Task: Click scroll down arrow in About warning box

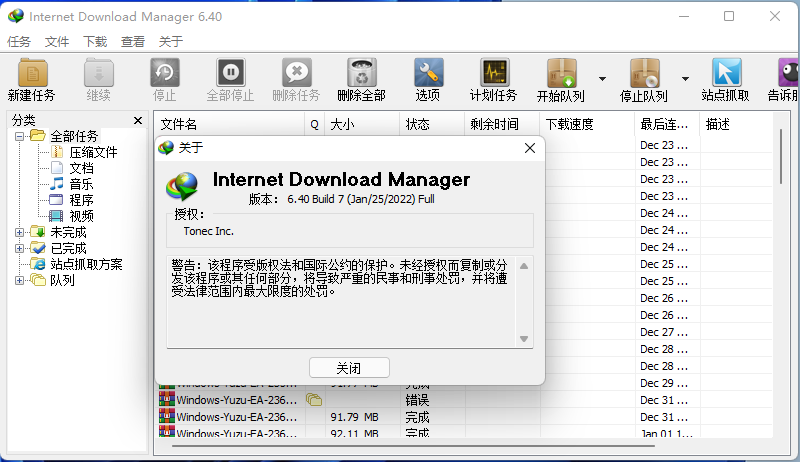Action: tap(524, 339)
